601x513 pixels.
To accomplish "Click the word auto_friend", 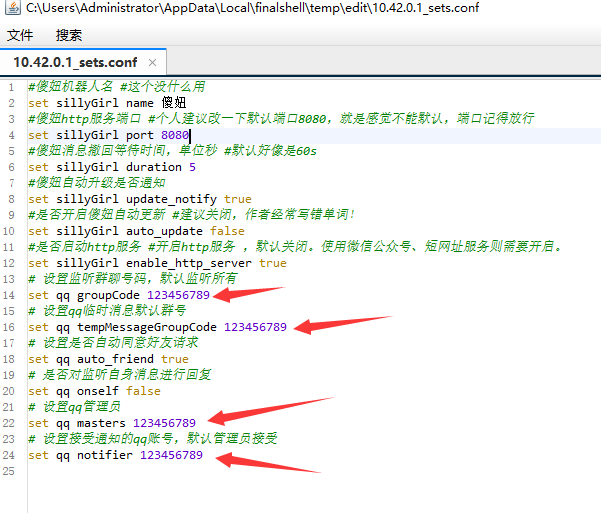I will (x=115, y=359).
